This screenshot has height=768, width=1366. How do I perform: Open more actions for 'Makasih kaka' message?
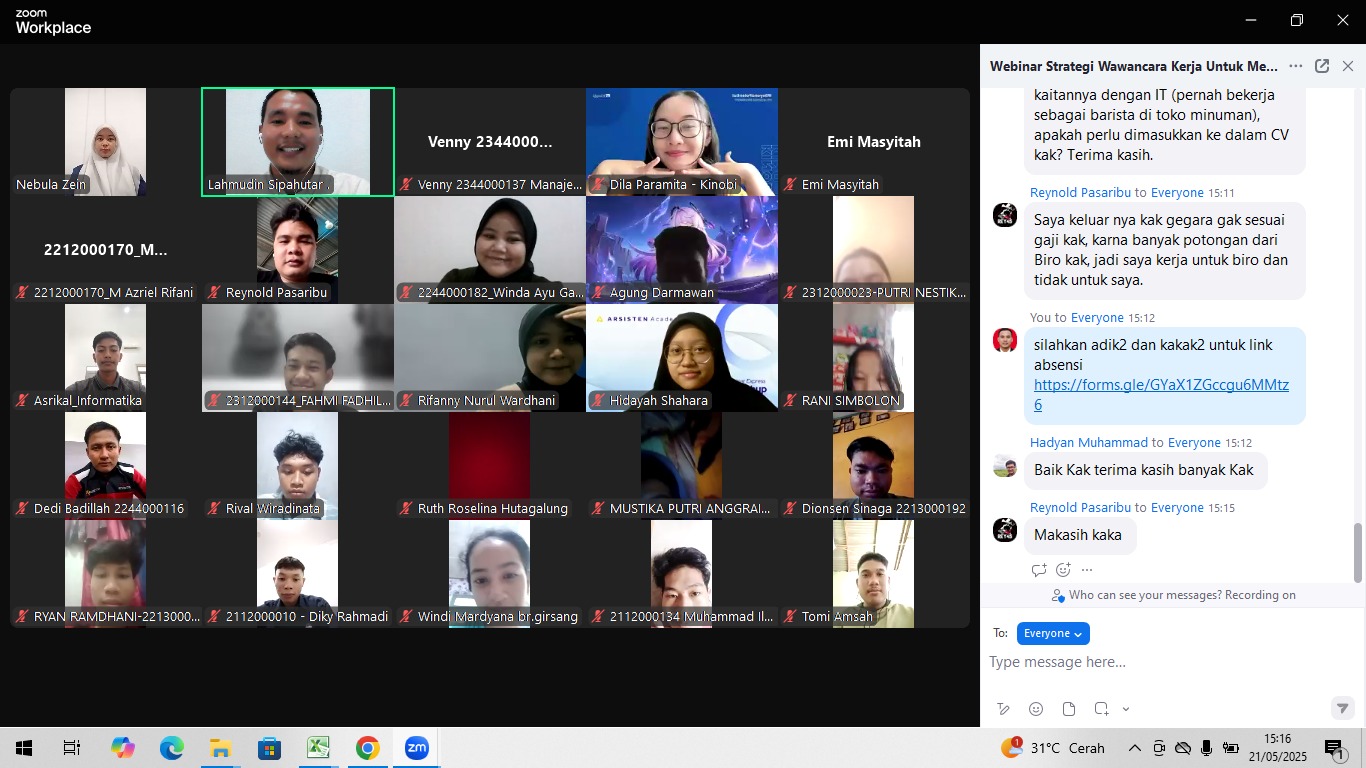(1087, 570)
